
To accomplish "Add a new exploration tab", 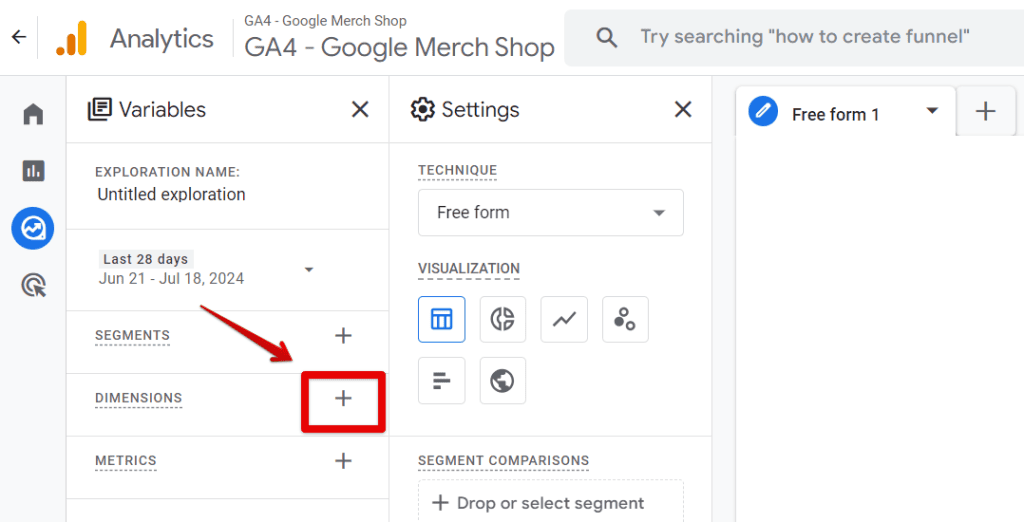I will point(985,111).
